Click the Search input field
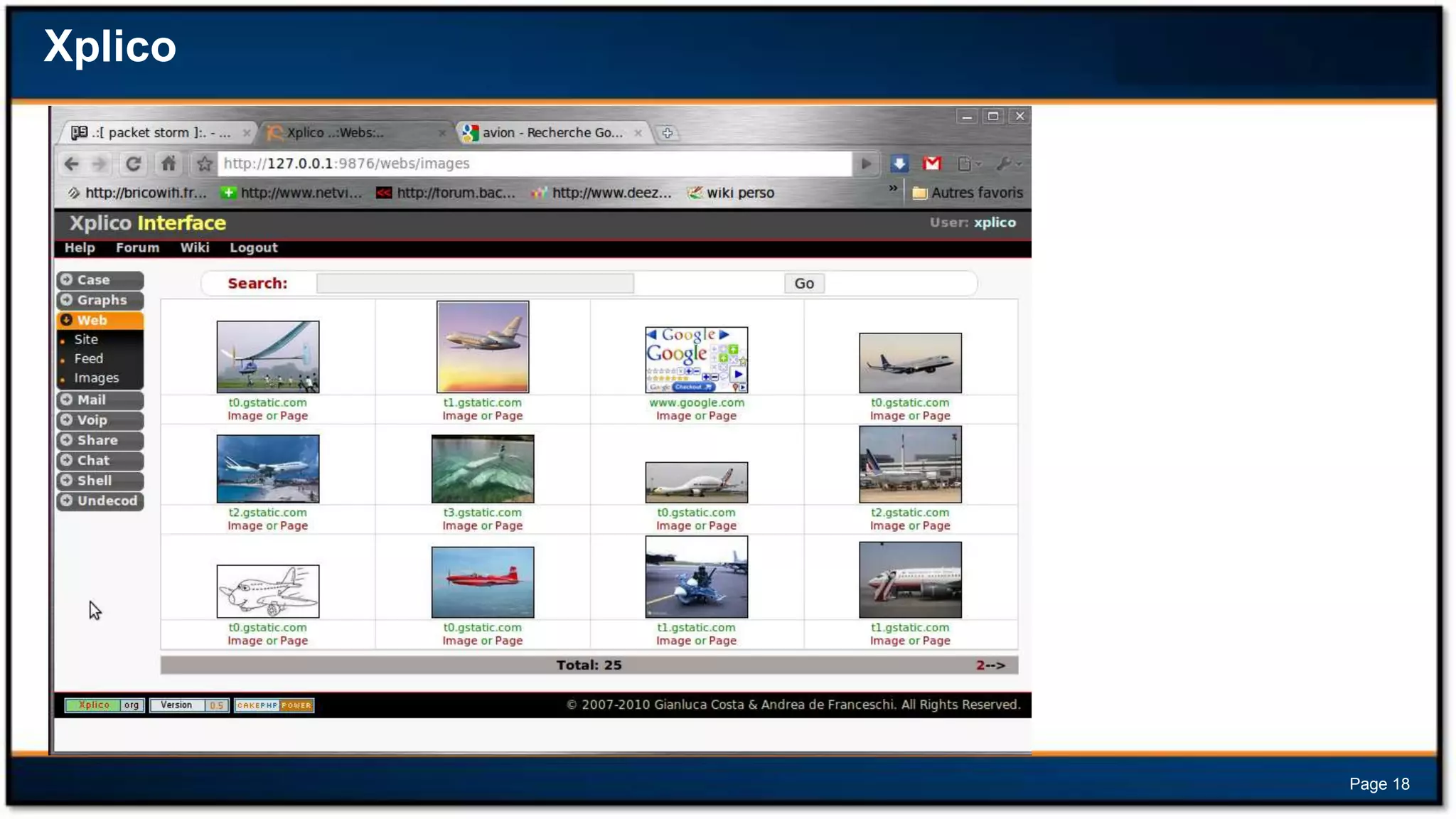Image resolution: width=1456 pixels, height=819 pixels. tap(475, 284)
